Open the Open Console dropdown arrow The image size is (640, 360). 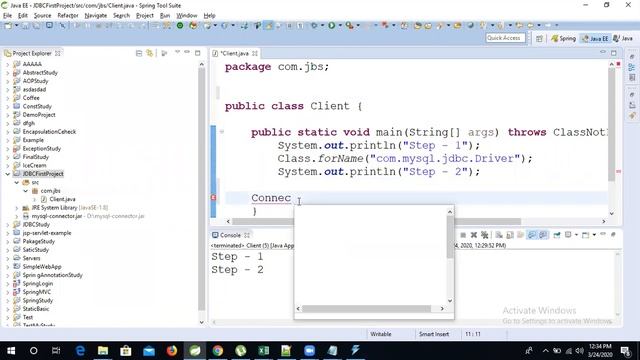click(594, 235)
